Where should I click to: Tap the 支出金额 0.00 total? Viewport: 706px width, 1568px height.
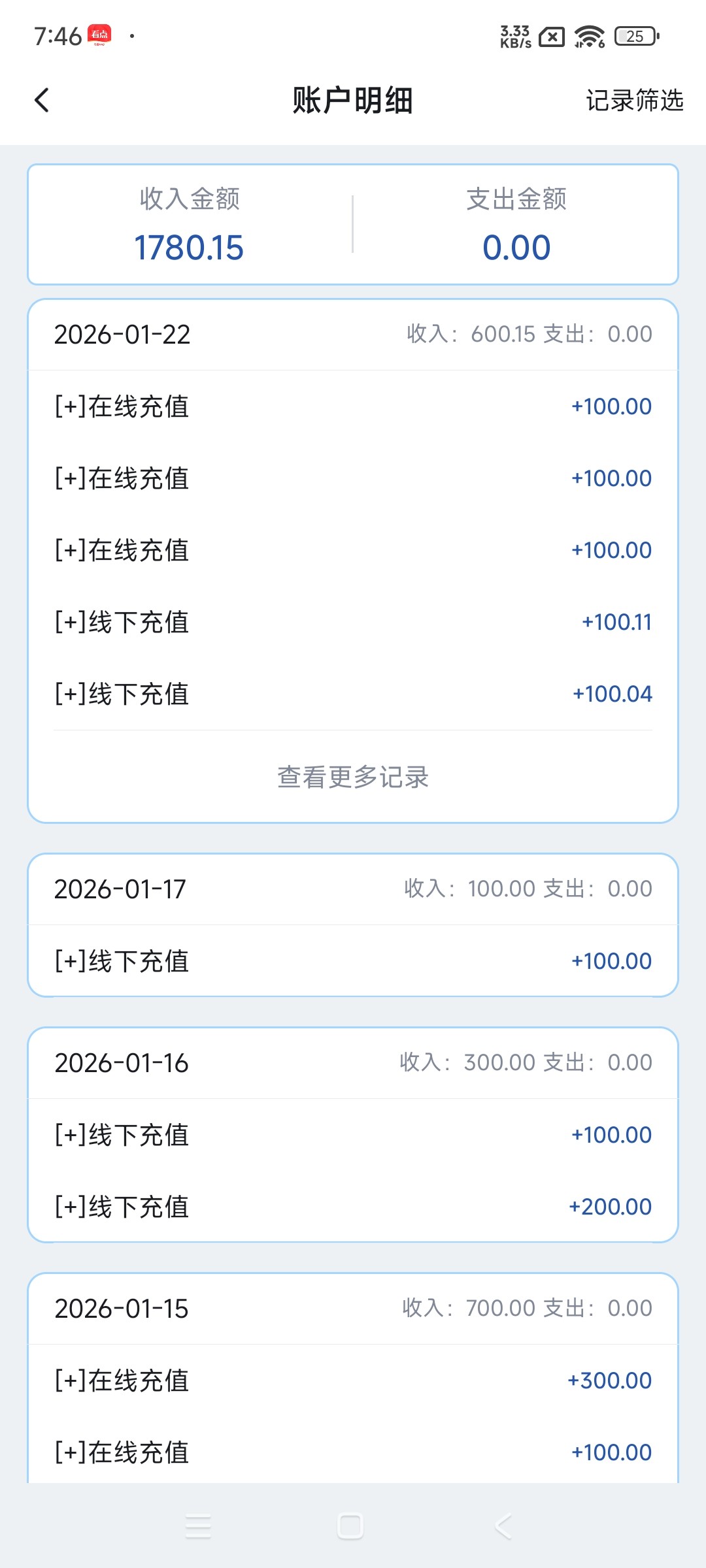pos(516,247)
